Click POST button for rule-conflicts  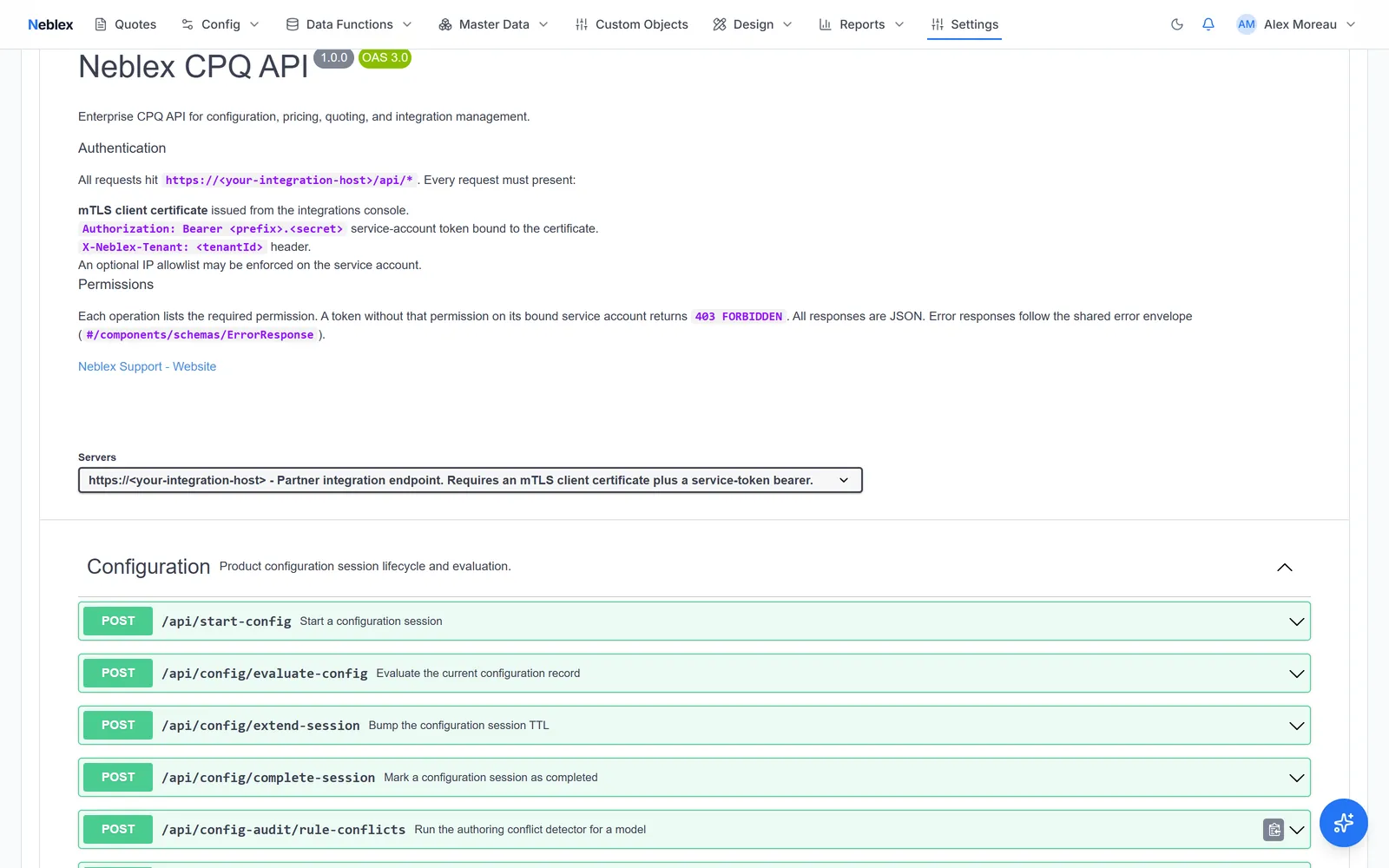[118, 830]
